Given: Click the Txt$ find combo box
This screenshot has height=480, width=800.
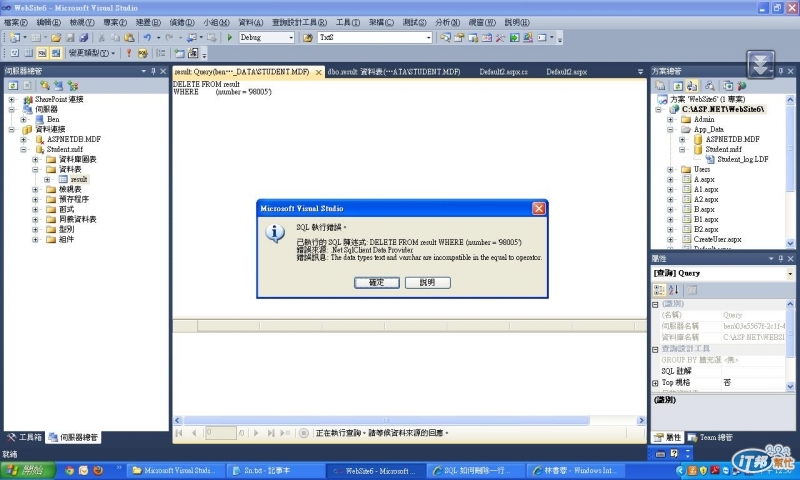Looking at the screenshot, I should click(375, 37).
